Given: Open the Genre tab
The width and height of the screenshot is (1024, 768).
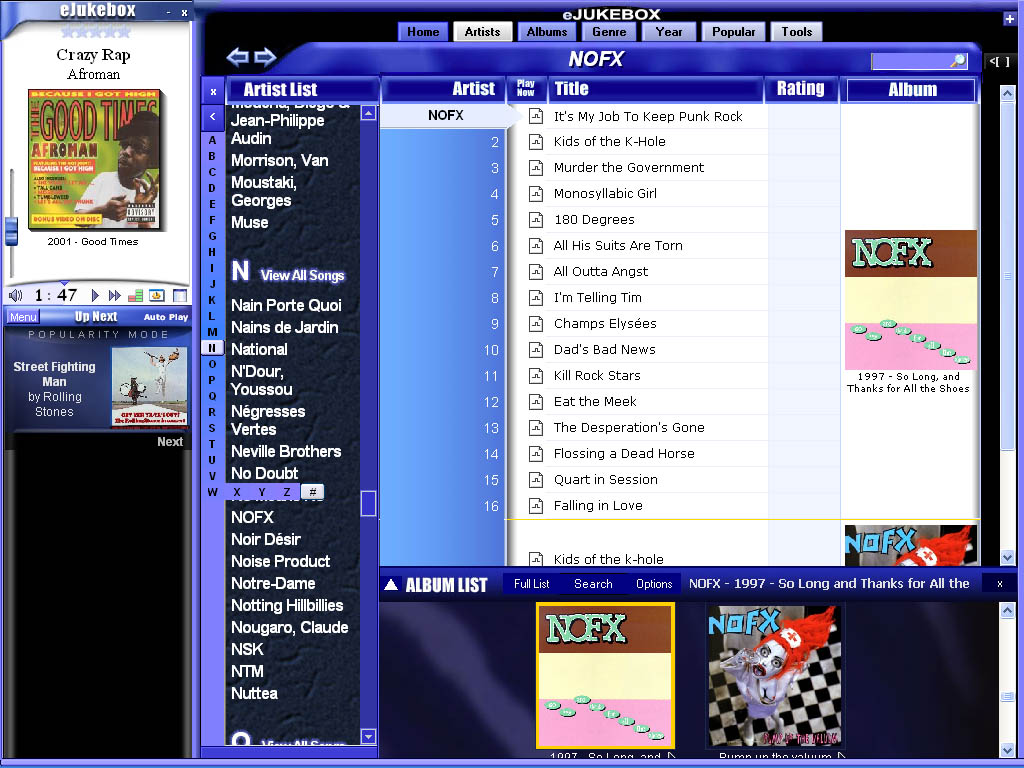Looking at the screenshot, I should click(609, 31).
